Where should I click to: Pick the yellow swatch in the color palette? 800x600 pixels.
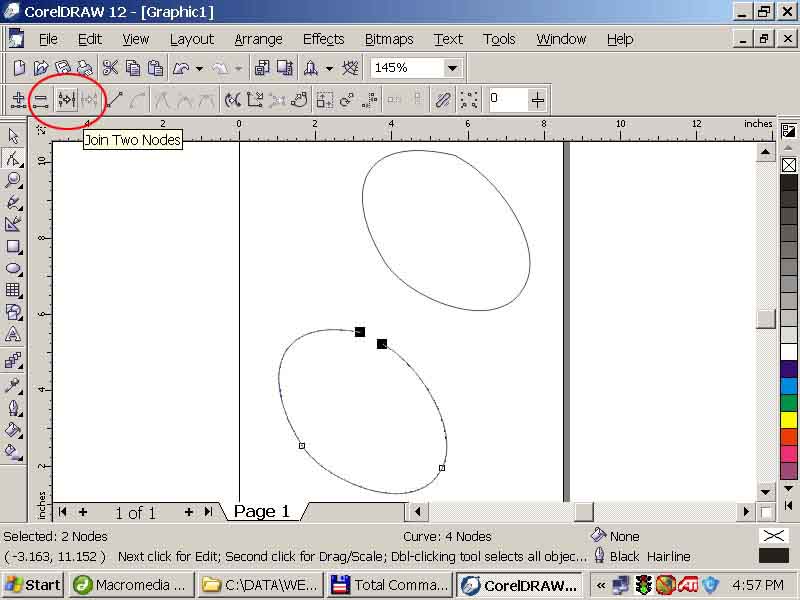[789, 420]
